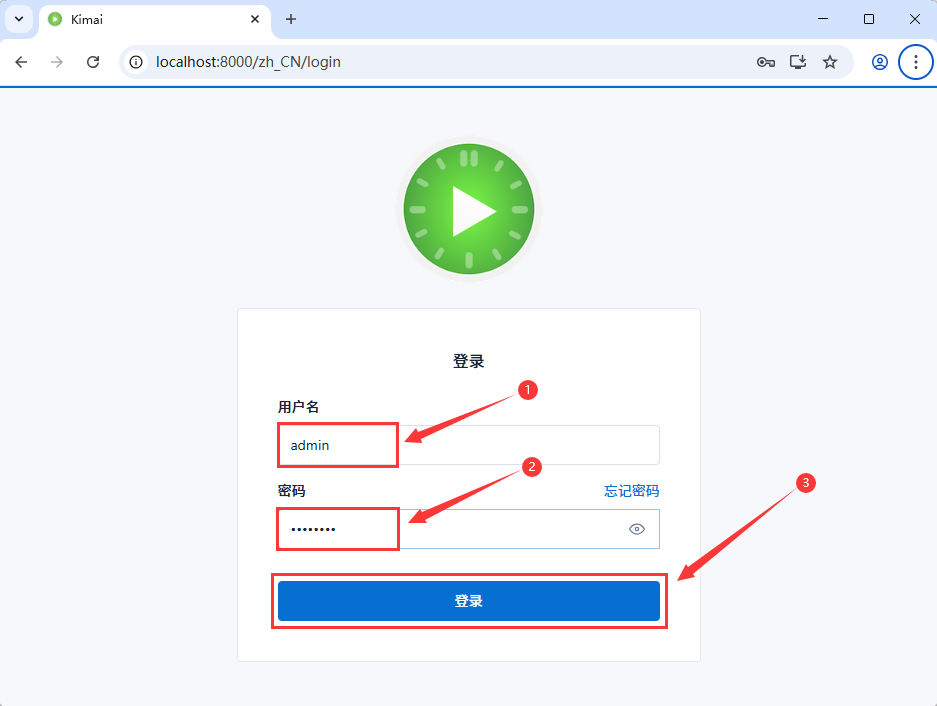Open the tab search dropdown arrow
Screen dimensions: 937x706
(x=19, y=19)
